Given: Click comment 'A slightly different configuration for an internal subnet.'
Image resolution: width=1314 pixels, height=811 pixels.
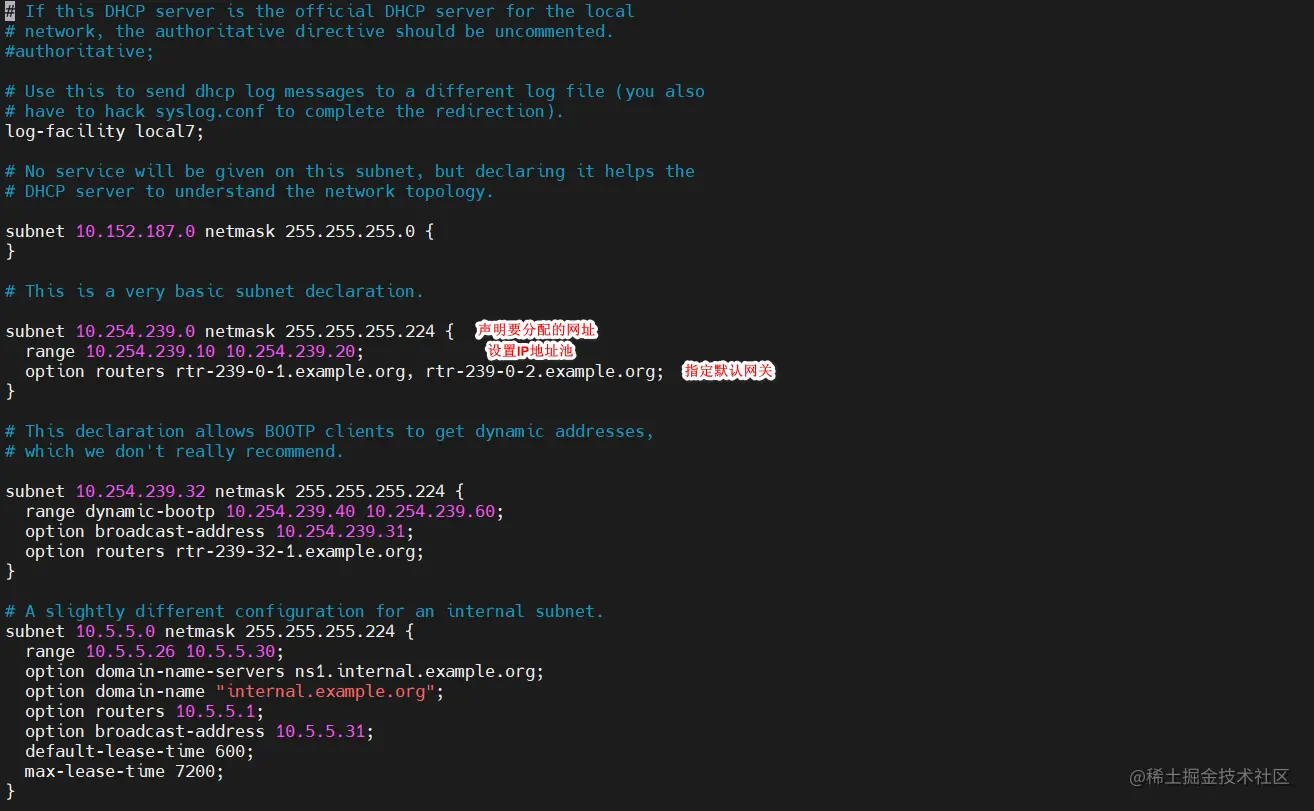Looking at the screenshot, I should click(305, 611).
